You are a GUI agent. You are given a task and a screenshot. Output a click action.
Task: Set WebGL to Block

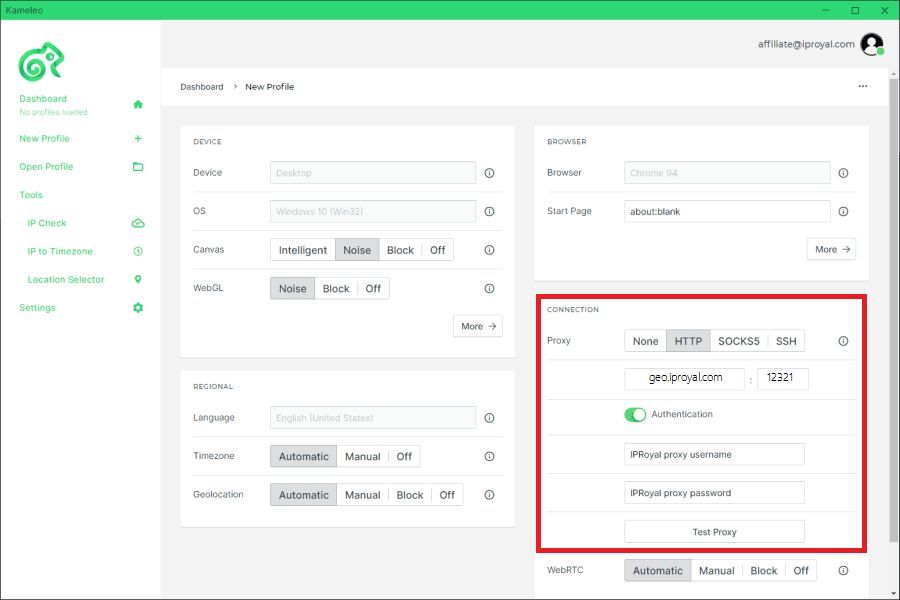point(336,288)
